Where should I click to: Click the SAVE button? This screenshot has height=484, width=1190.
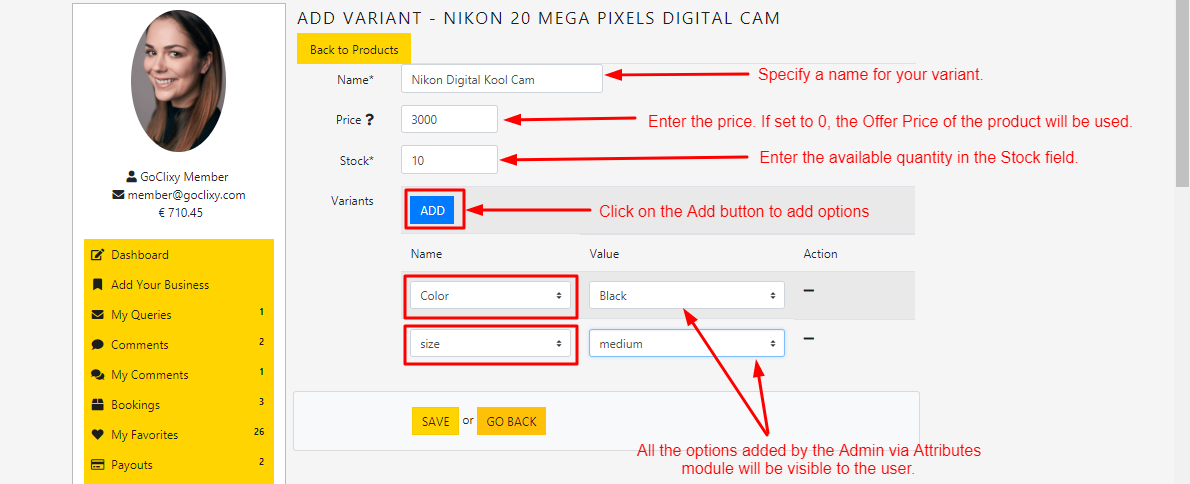pos(435,422)
